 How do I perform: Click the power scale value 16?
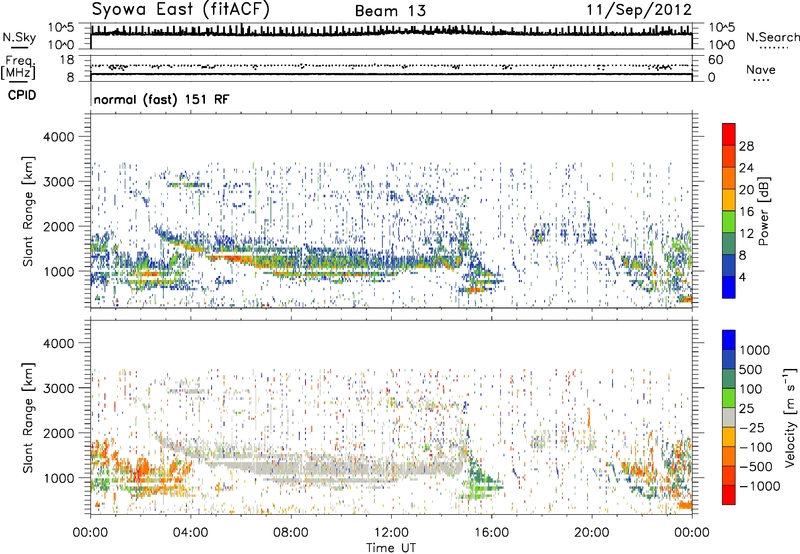(746, 212)
